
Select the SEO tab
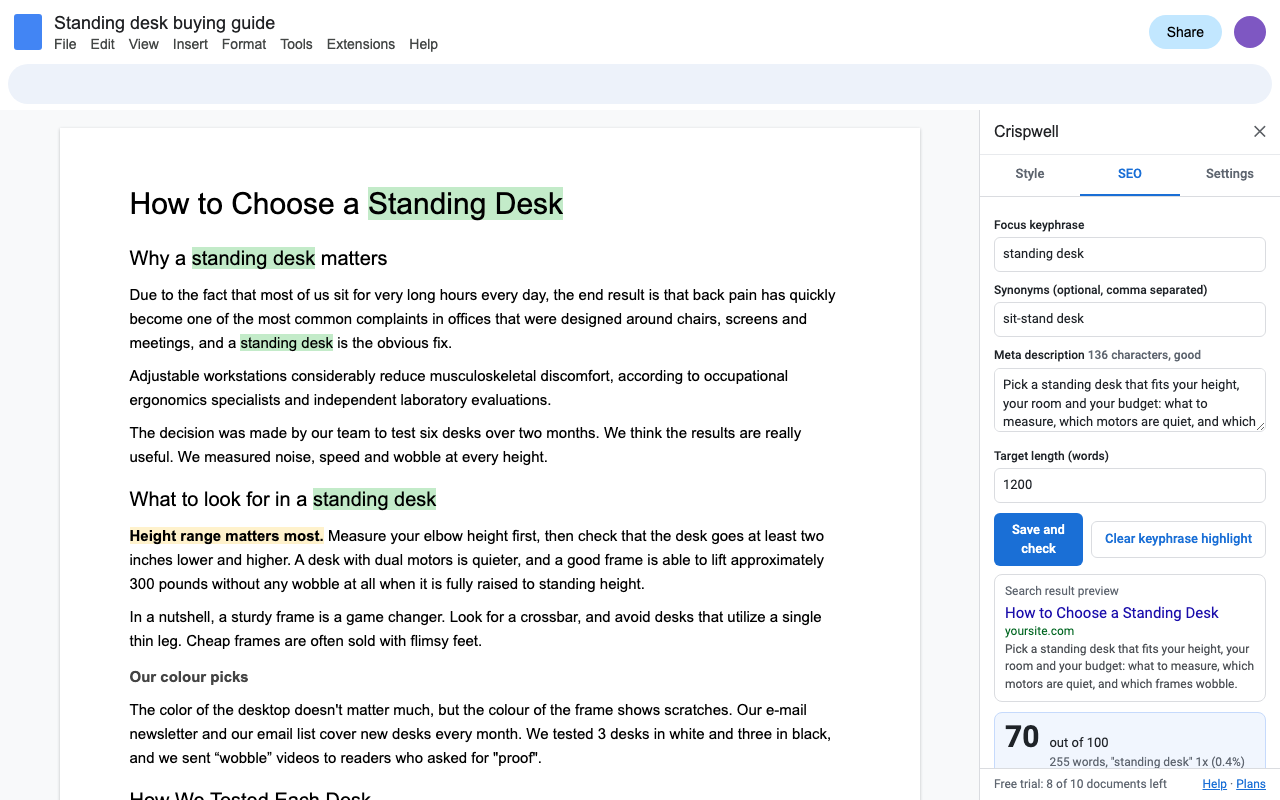[x=1130, y=174]
